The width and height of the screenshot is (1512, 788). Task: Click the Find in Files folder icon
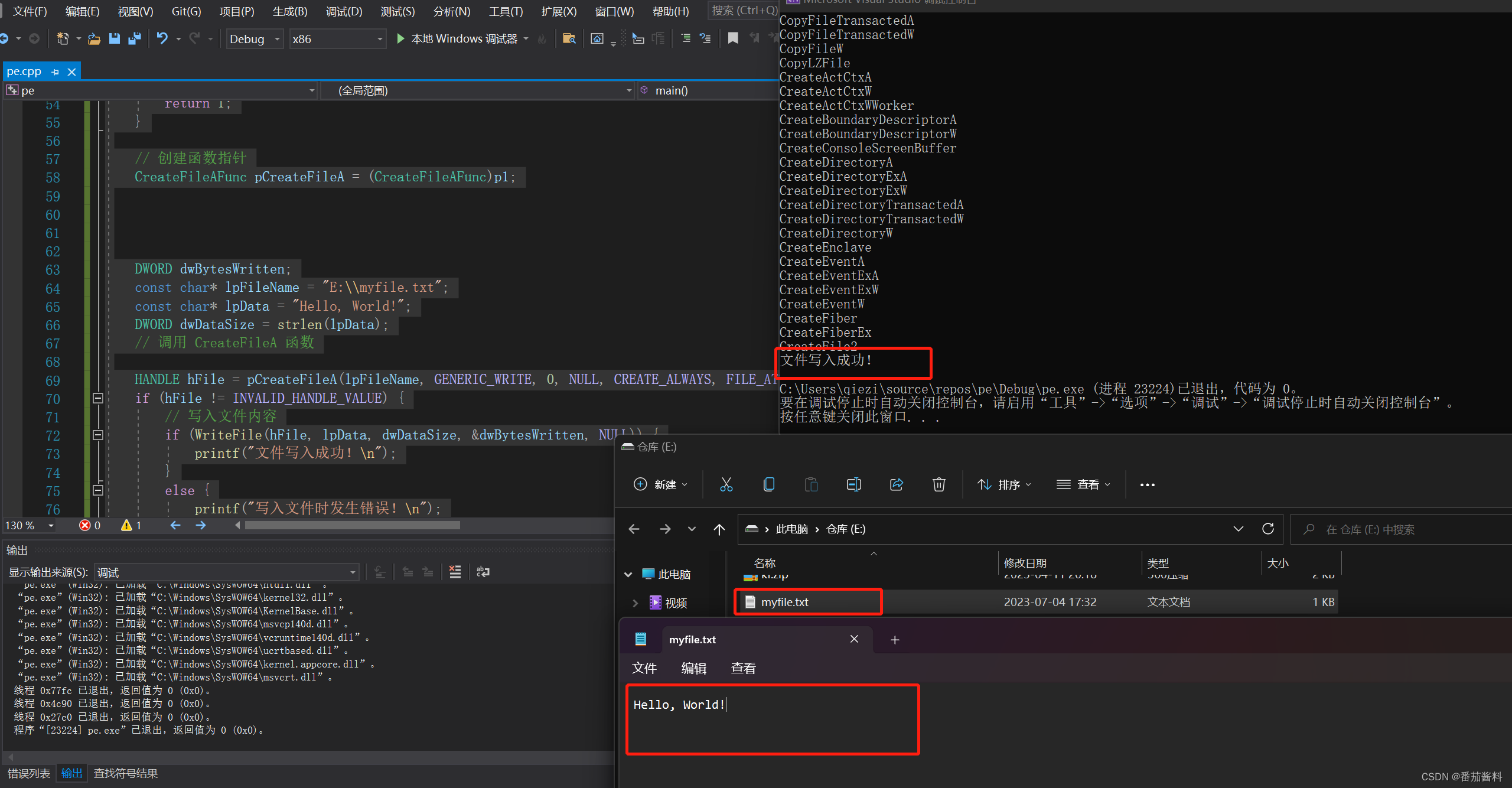569,39
